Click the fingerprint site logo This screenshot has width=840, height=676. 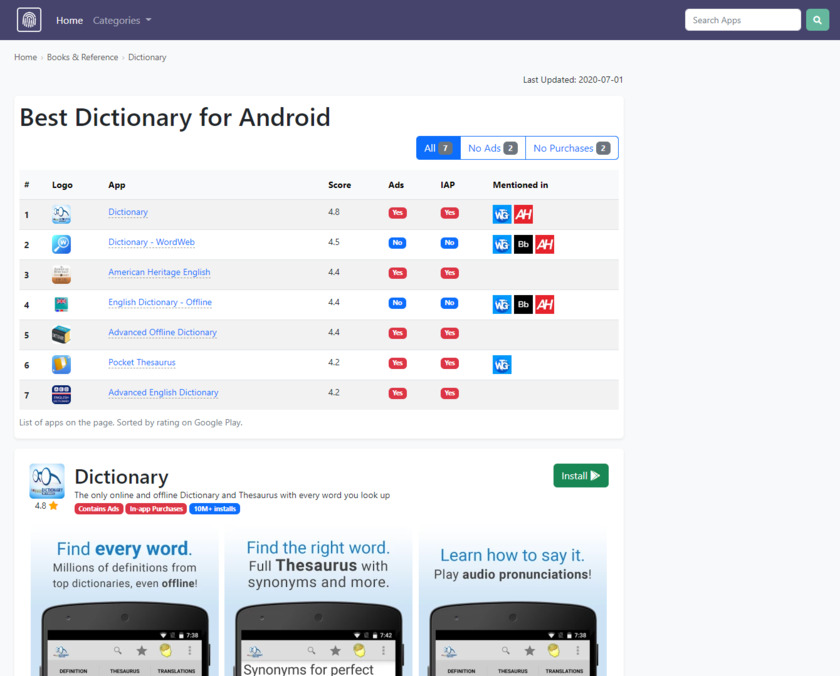tap(29, 20)
